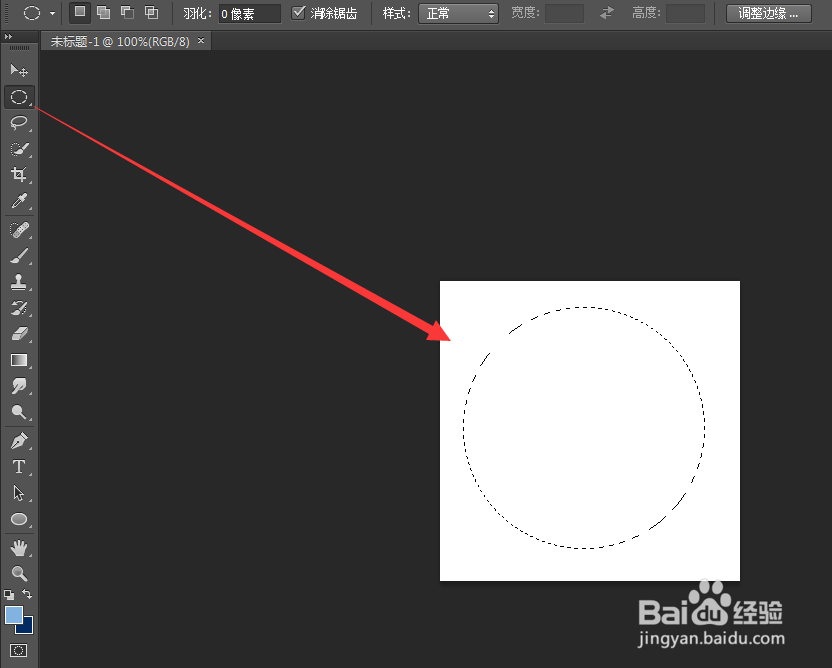The height and width of the screenshot is (668, 832).
Task: Select the Clone Stamp tool
Action: [19, 282]
